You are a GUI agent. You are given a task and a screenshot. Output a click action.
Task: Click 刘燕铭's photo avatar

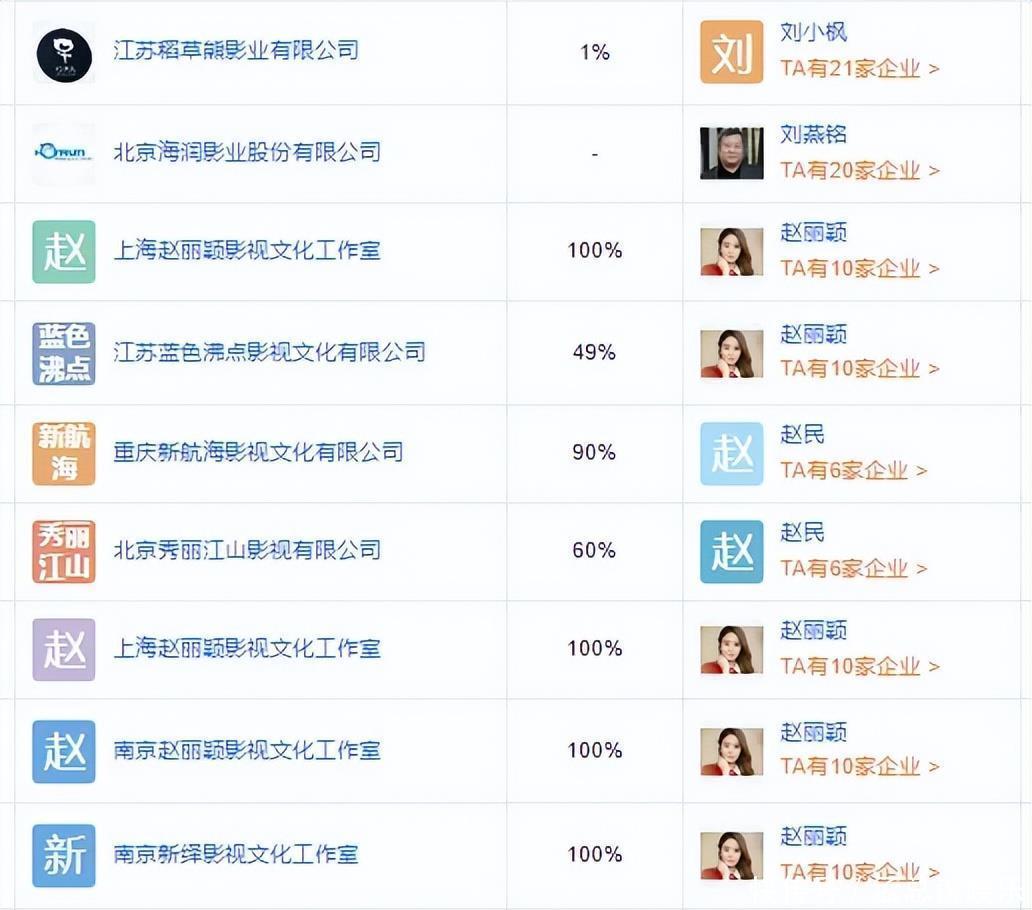click(x=731, y=153)
